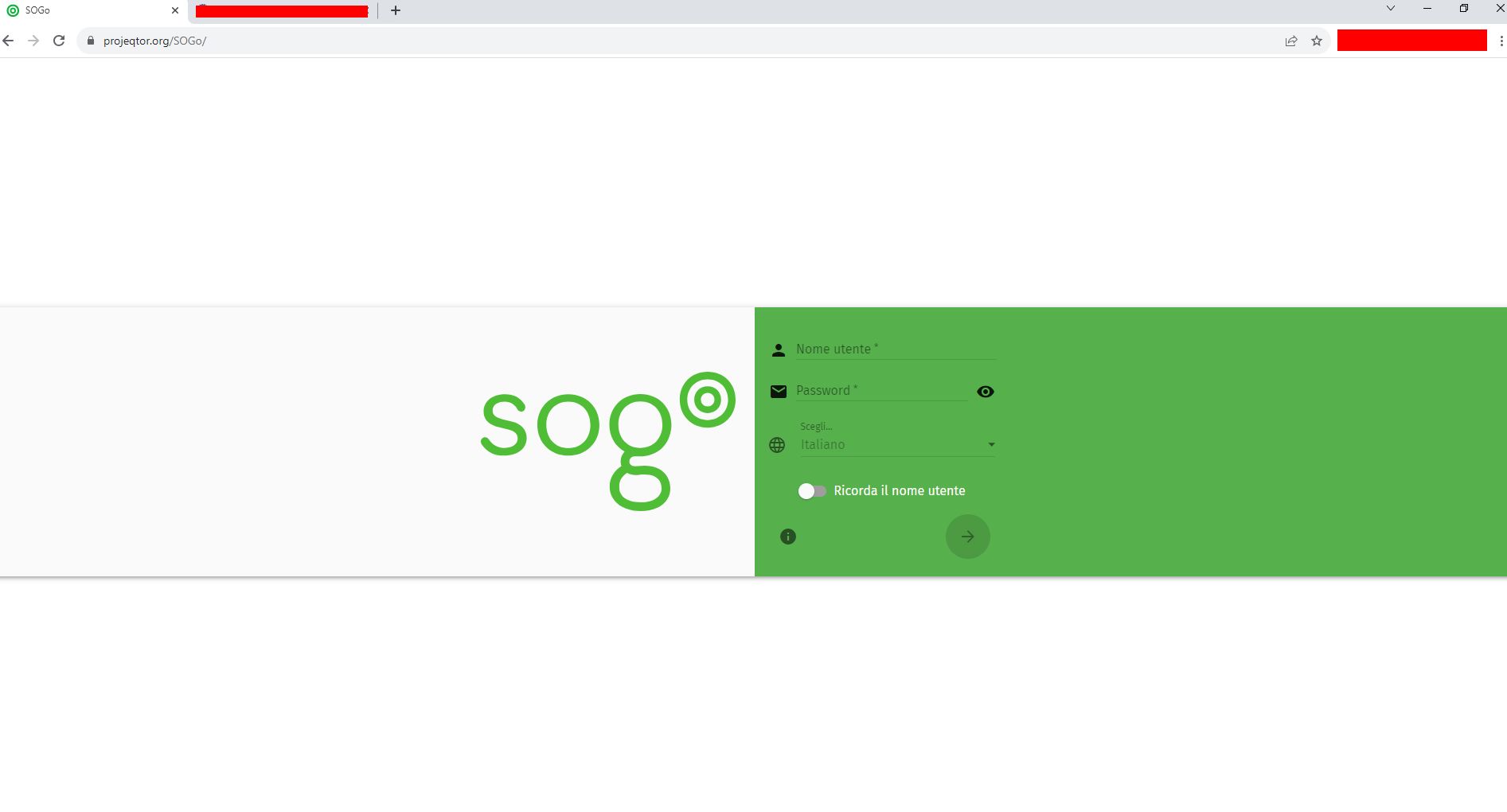This screenshot has width=1507, height=812.
Task: Submit login with the arrow button
Action: click(x=968, y=537)
